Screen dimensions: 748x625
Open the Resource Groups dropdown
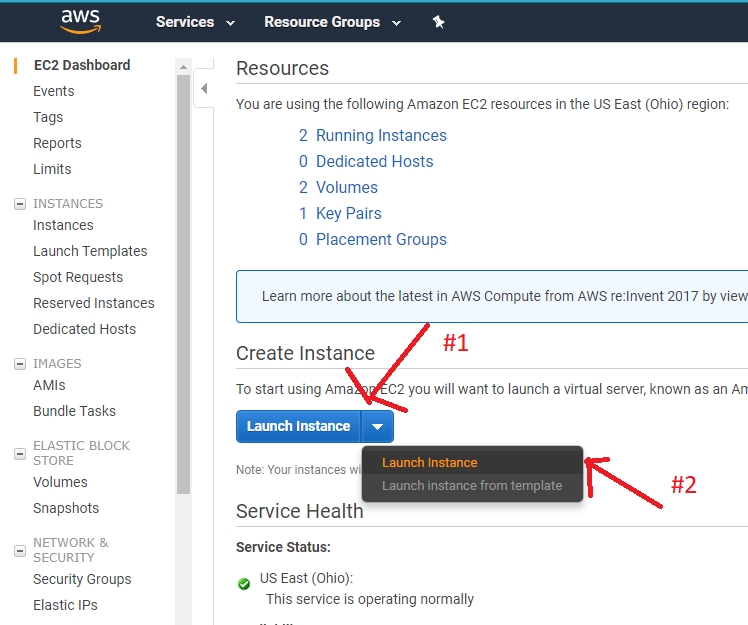click(332, 22)
